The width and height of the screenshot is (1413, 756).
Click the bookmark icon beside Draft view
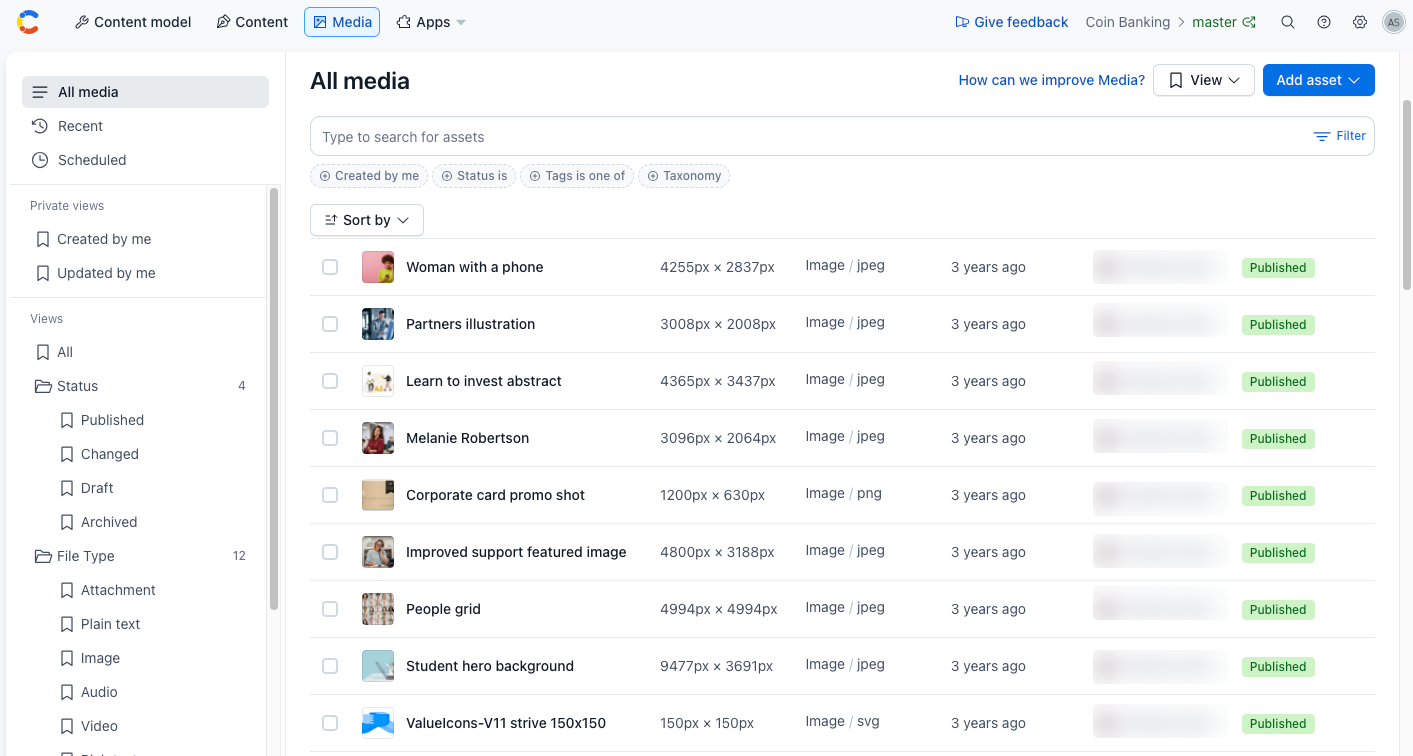point(66,488)
